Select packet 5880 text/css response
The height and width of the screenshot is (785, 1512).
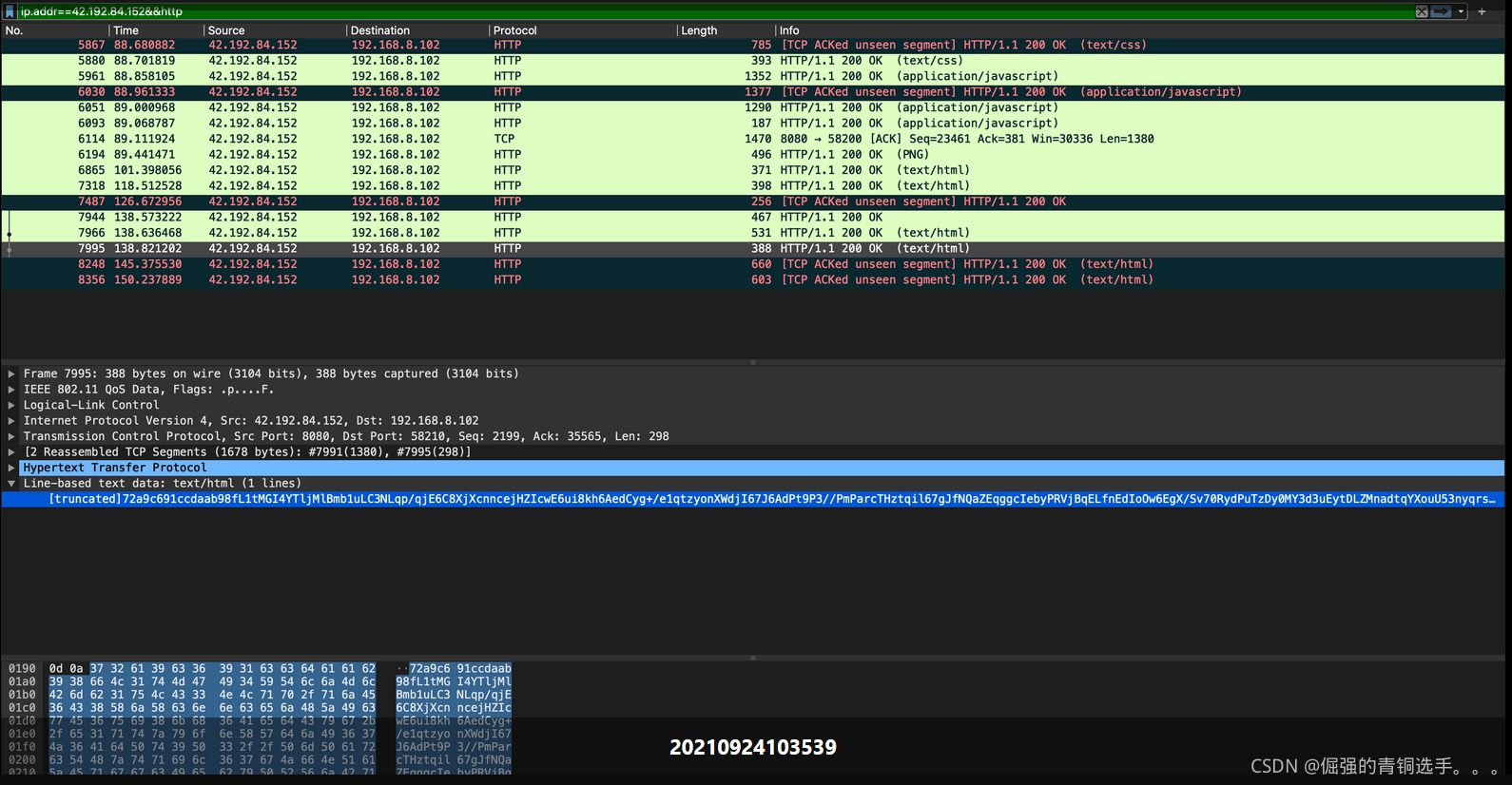tap(753, 61)
